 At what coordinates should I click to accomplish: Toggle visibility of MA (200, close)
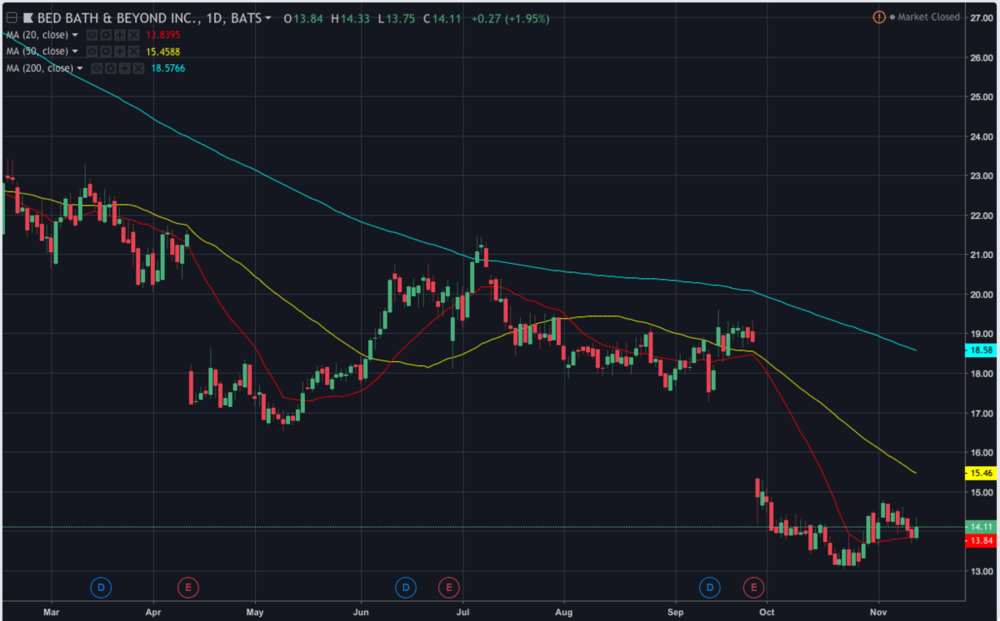click(x=98, y=68)
